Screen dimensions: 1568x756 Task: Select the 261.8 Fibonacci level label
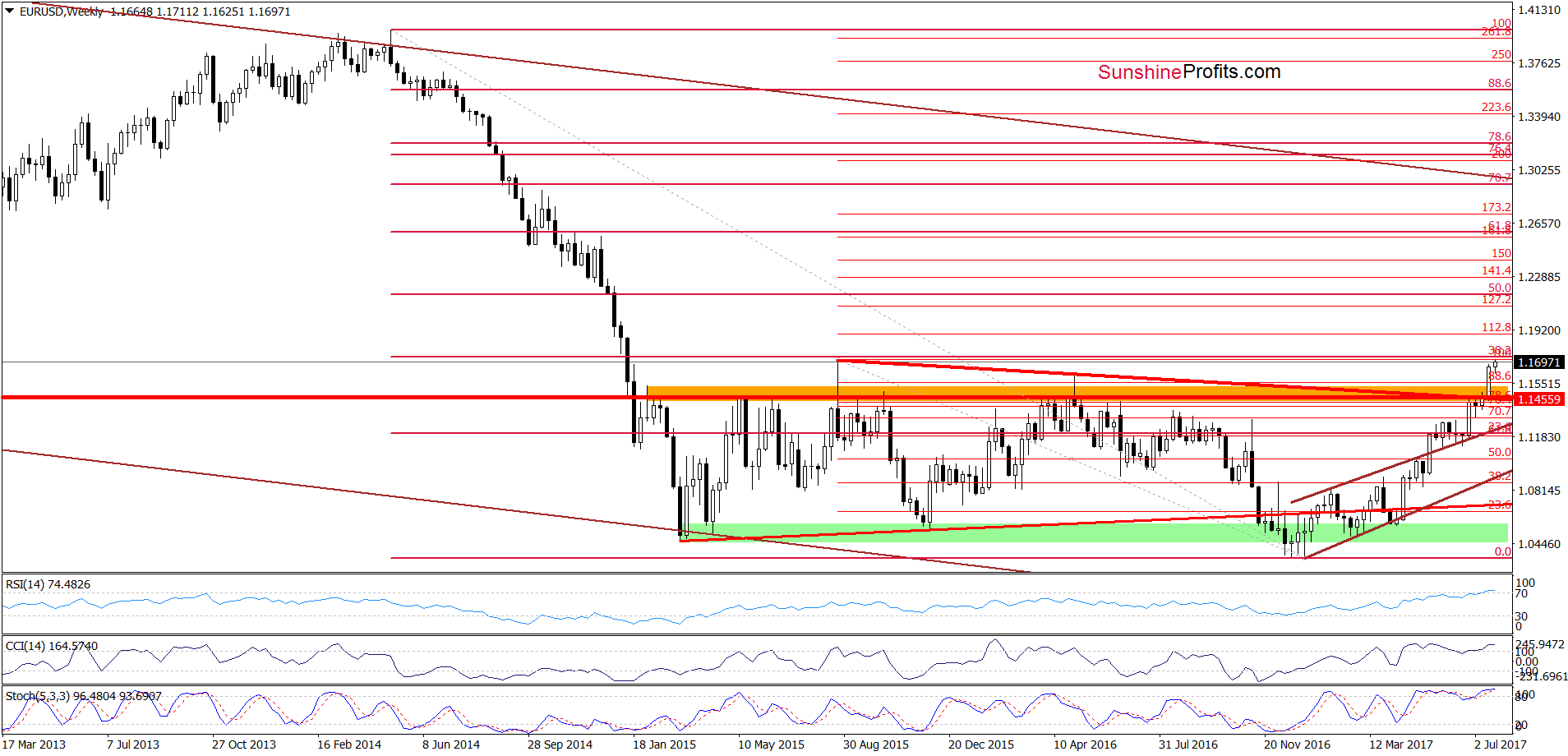pos(1497,32)
